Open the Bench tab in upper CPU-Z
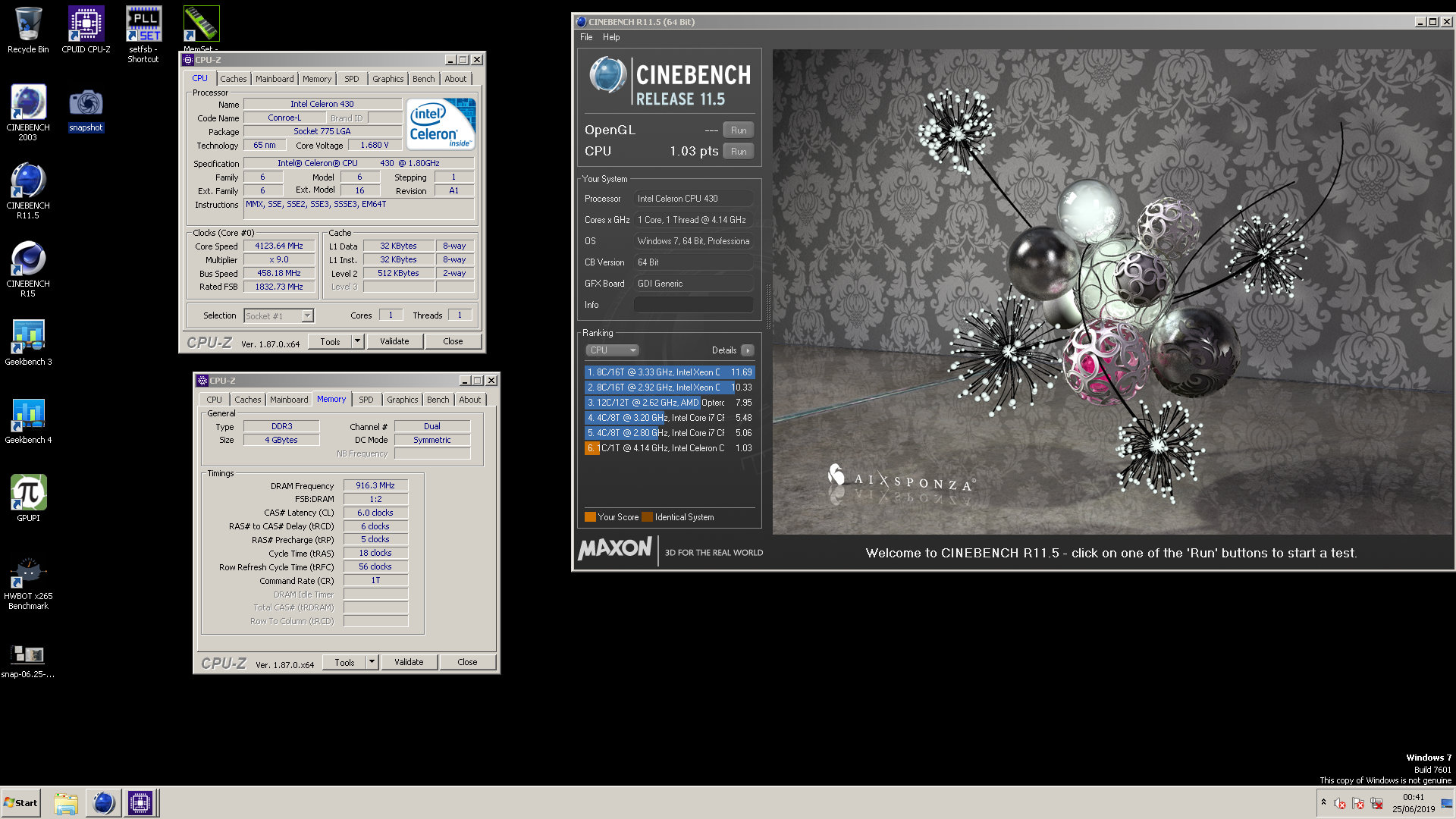This screenshot has width=1456, height=819. coord(423,79)
